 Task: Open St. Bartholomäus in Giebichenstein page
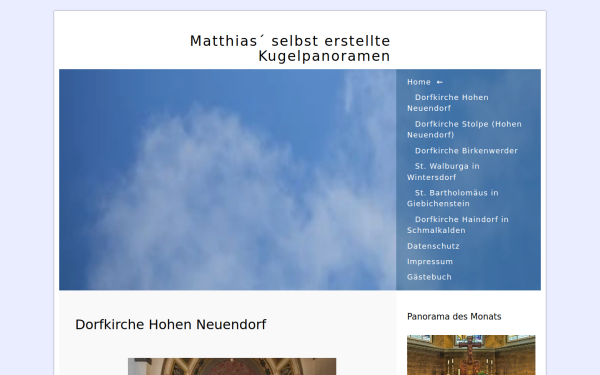(453, 198)
